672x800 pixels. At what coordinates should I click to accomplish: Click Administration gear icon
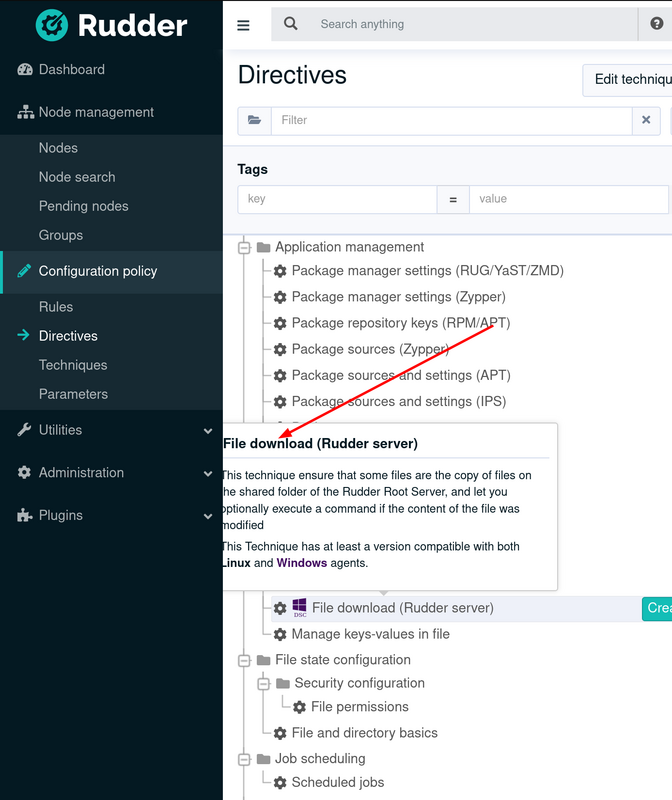[x=24, y=472]
